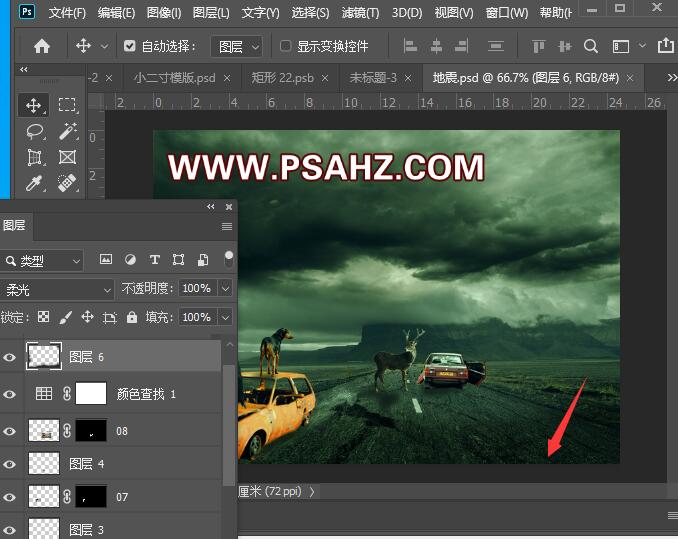Toggle visibility of layer 07
Screen dimensions: 678x539
(10, 498)
